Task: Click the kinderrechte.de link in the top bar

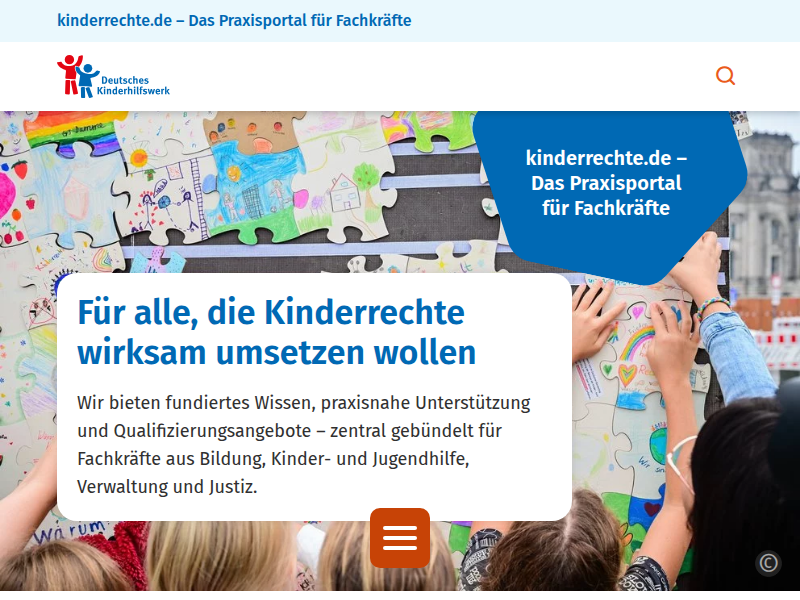Action: 234,20
